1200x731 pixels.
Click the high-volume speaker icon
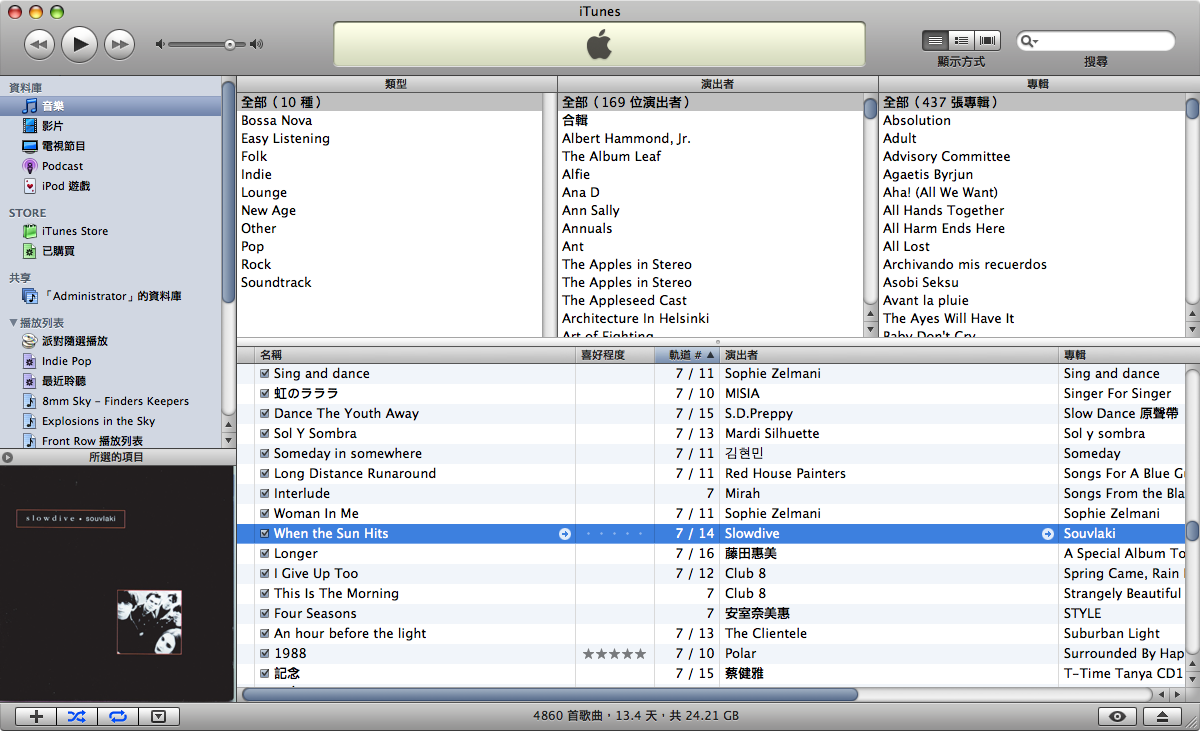[256, 44]
